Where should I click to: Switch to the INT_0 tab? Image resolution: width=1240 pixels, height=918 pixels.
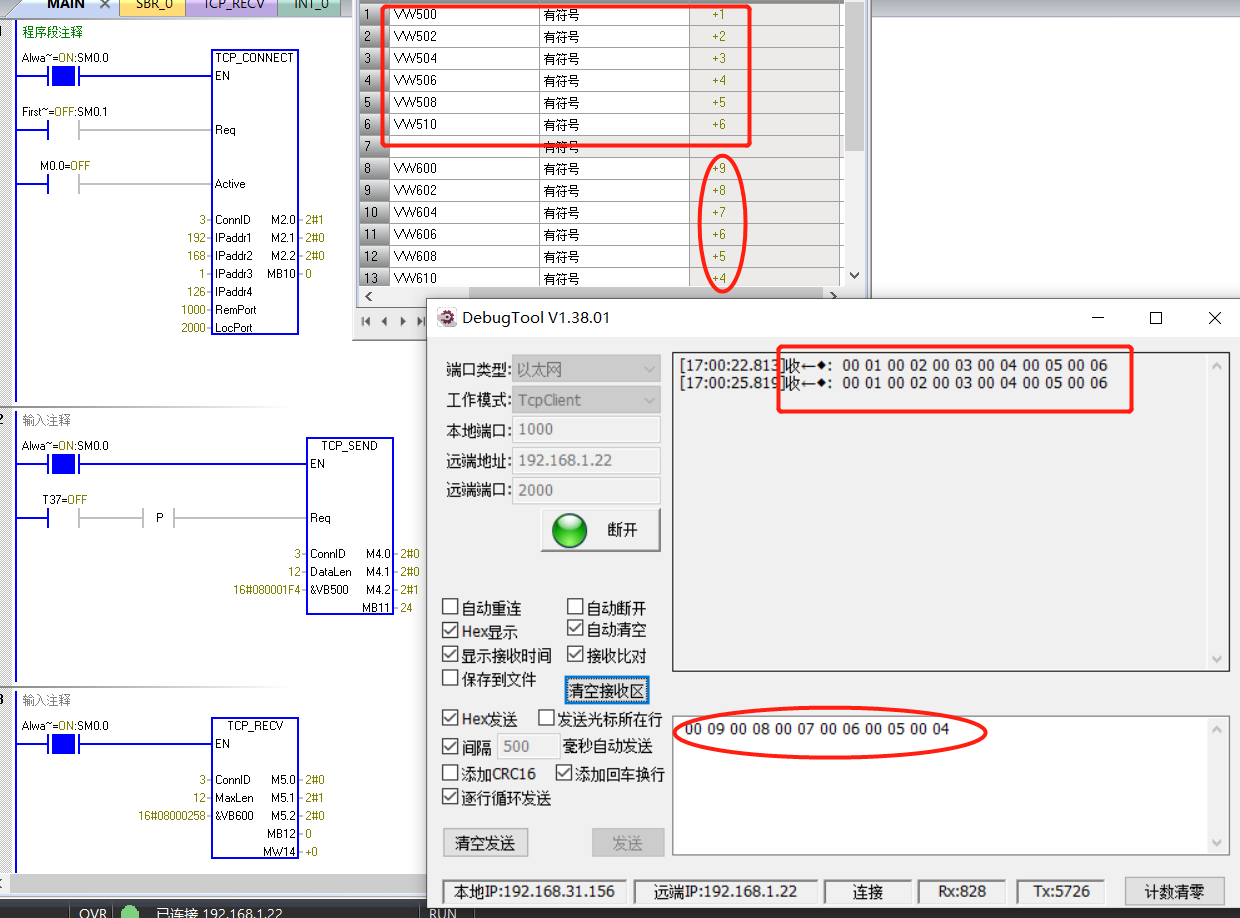click(310, 7)
